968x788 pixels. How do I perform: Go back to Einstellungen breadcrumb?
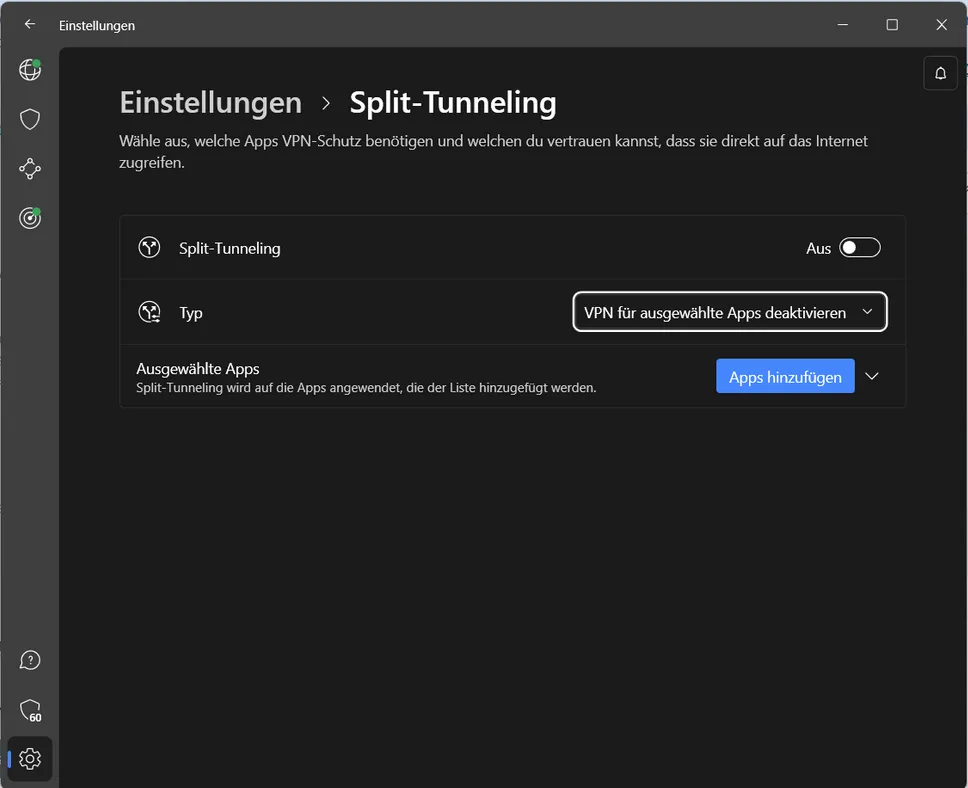click(x=211, y=103)
